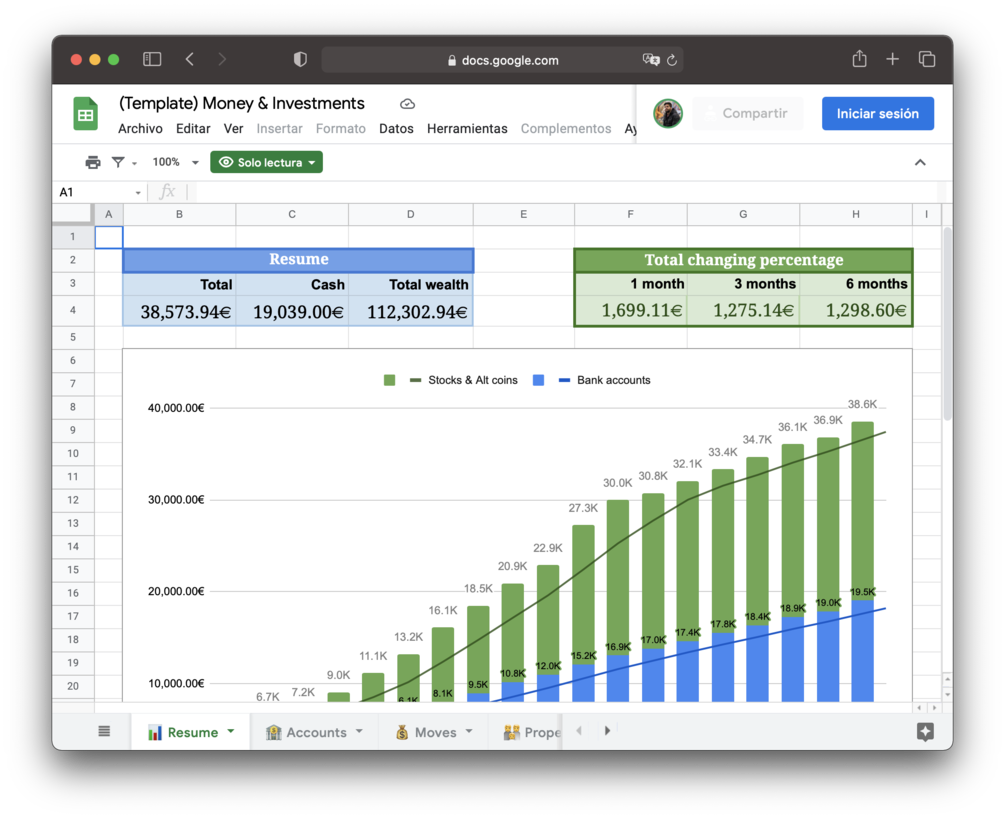Open the Datos menu

click(396, 128)
